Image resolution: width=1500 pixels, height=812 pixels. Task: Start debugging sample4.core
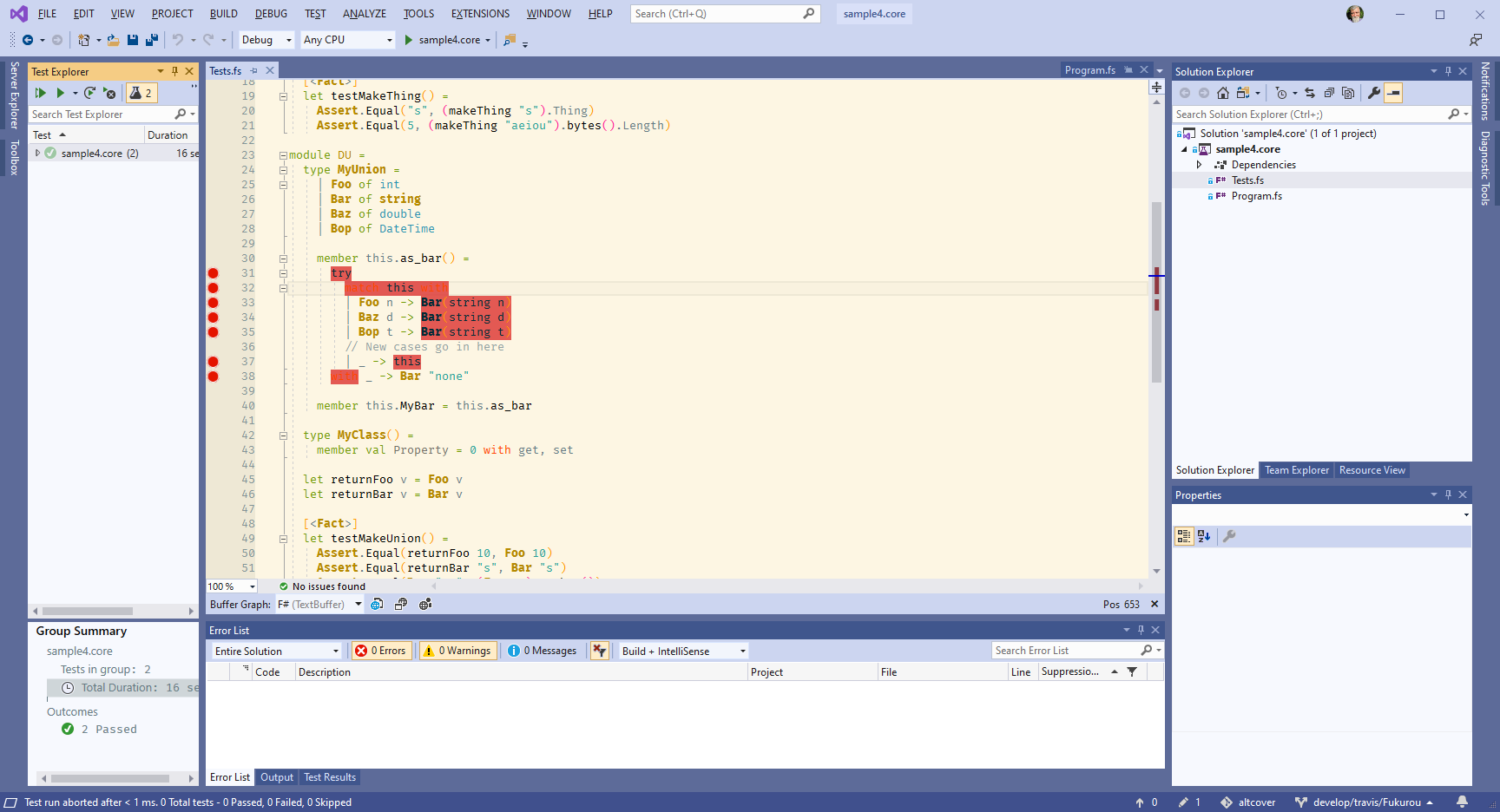coord(408,40)
